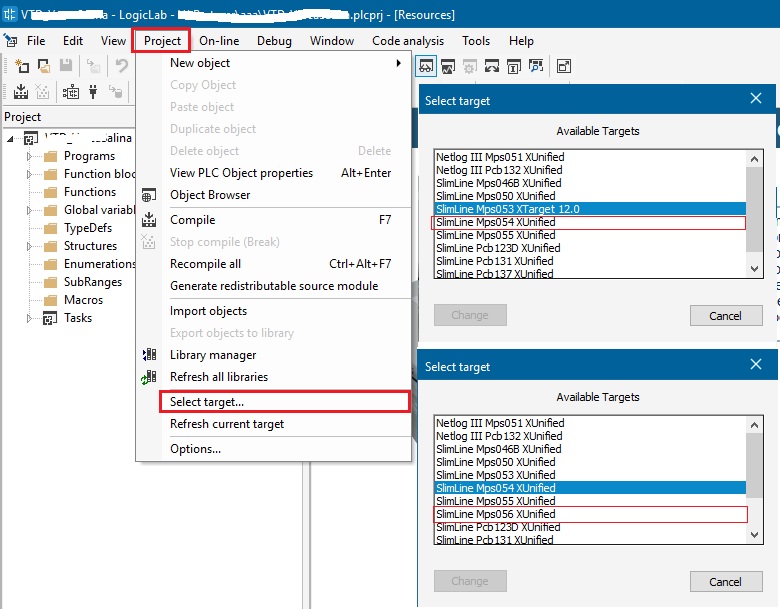The image size is (780, 609).
Task: Click the Undo arrow toolbar icon
Action: (x=121, y=66)
